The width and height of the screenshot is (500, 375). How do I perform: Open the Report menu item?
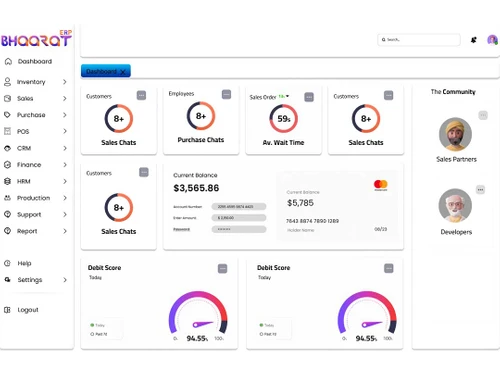(27, 231)
